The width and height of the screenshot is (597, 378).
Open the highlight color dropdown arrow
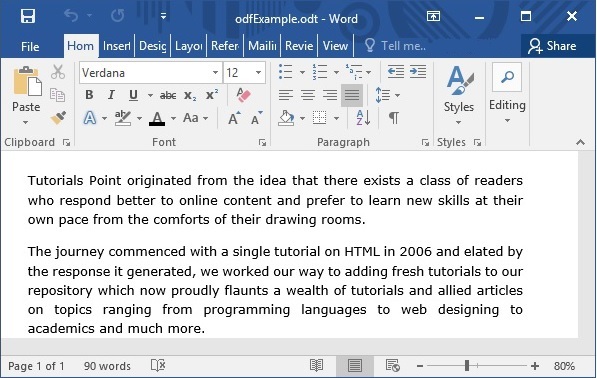pyautogui.click(x=139, y=118)
